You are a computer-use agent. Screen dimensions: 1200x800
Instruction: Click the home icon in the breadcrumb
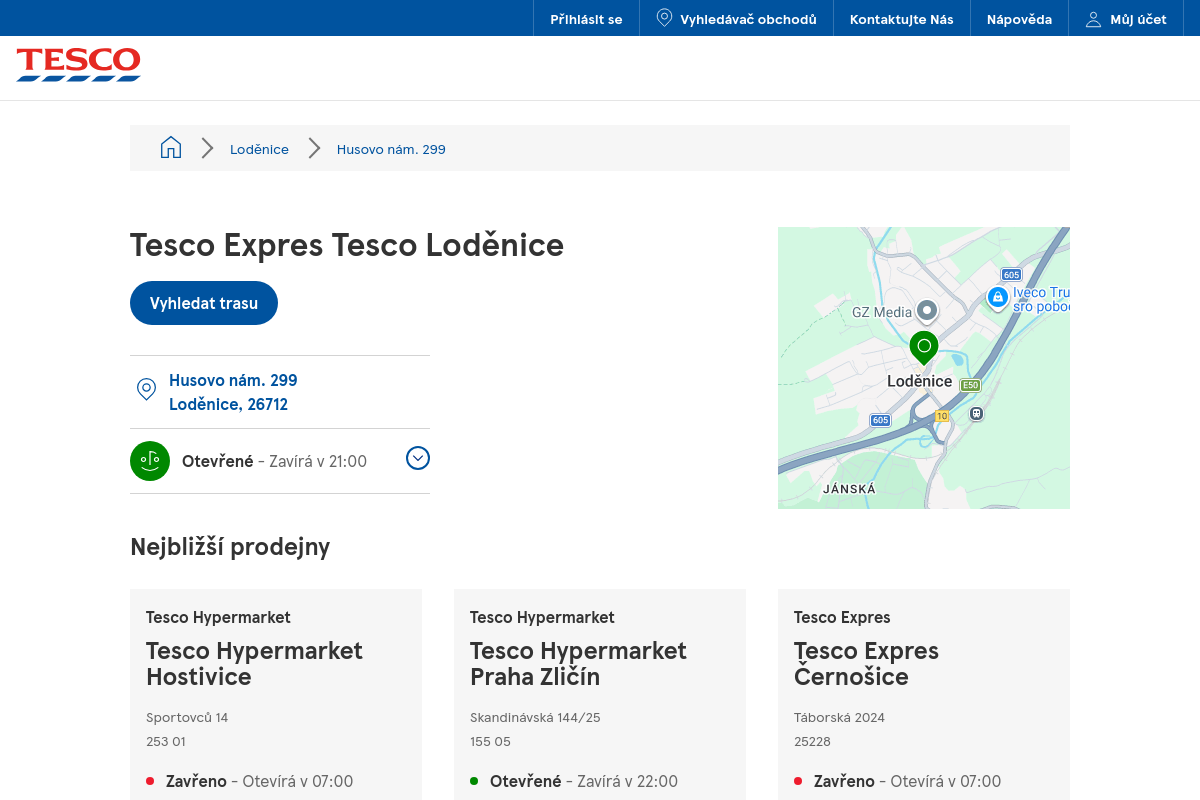[x=171, y=146]
